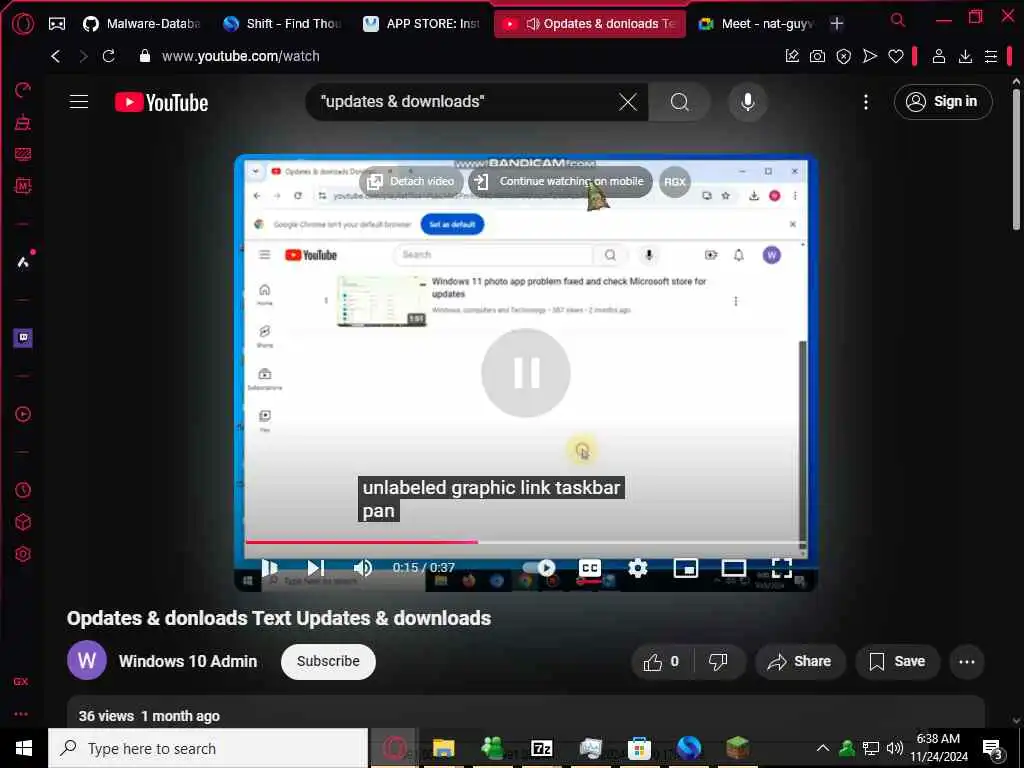Open browser downloads icon in toolbar
Screen dimensions: 1024x768
[965, 57]
